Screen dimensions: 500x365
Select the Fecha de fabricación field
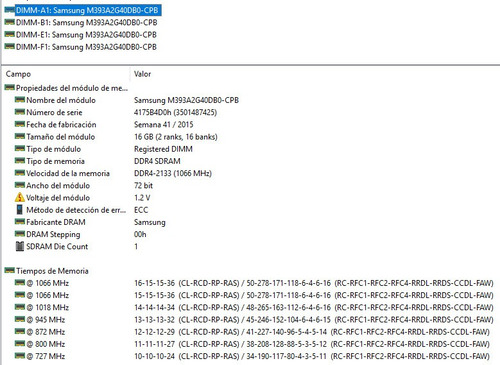click(x=61, y=125)
